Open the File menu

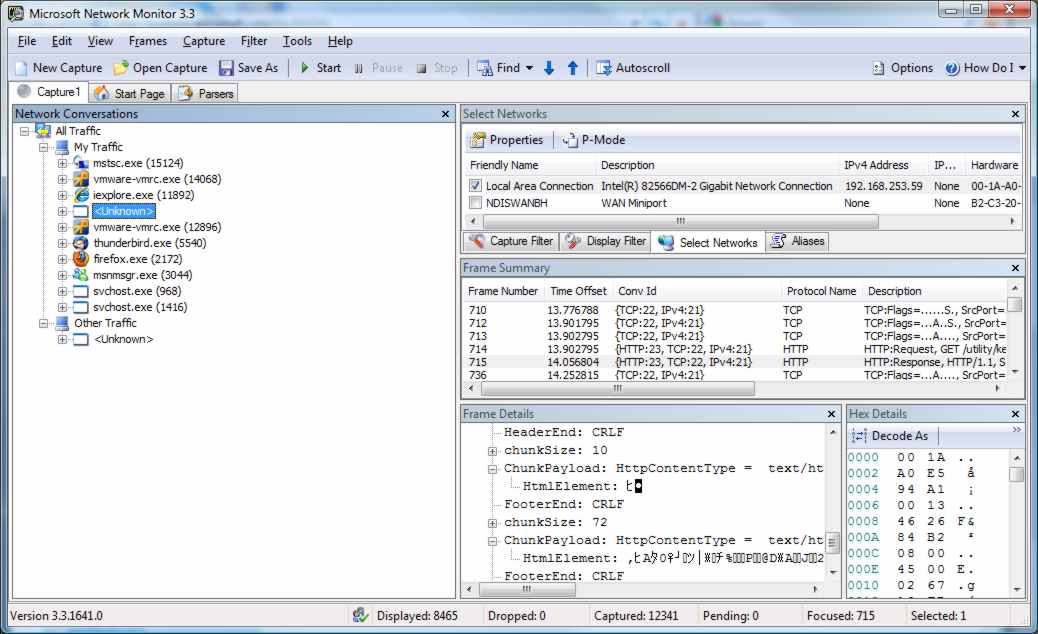[x=27, y=41]
